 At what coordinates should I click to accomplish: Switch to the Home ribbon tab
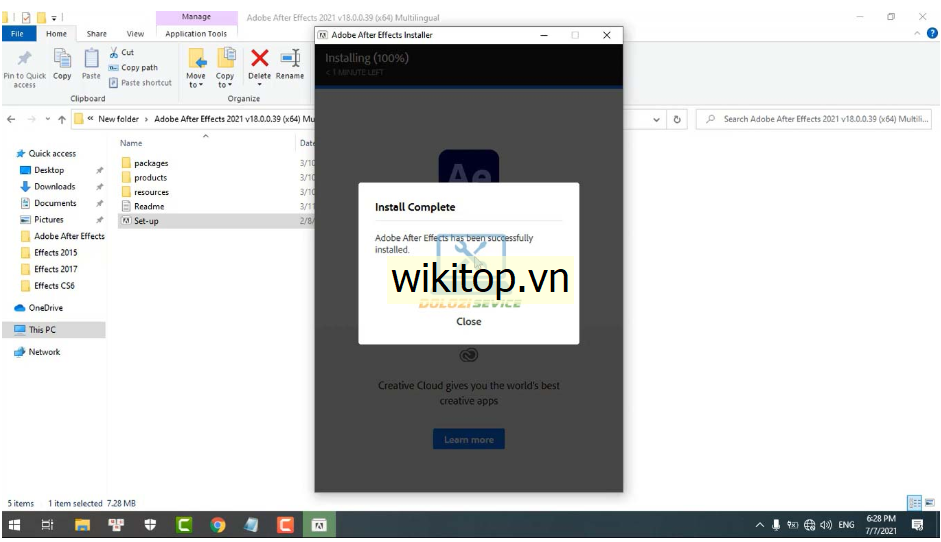[x=56, y=34]
